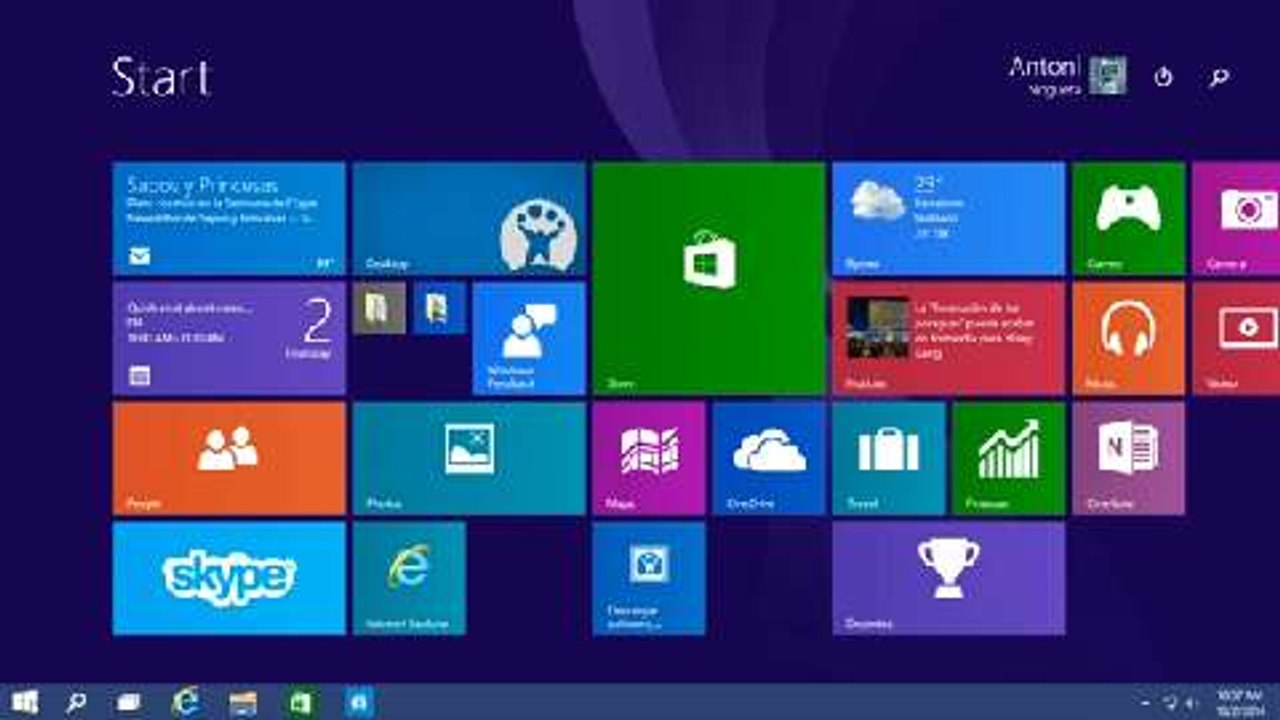Click the user avatar picture
The image size is (1280, 720).
tap(1108, 75)
